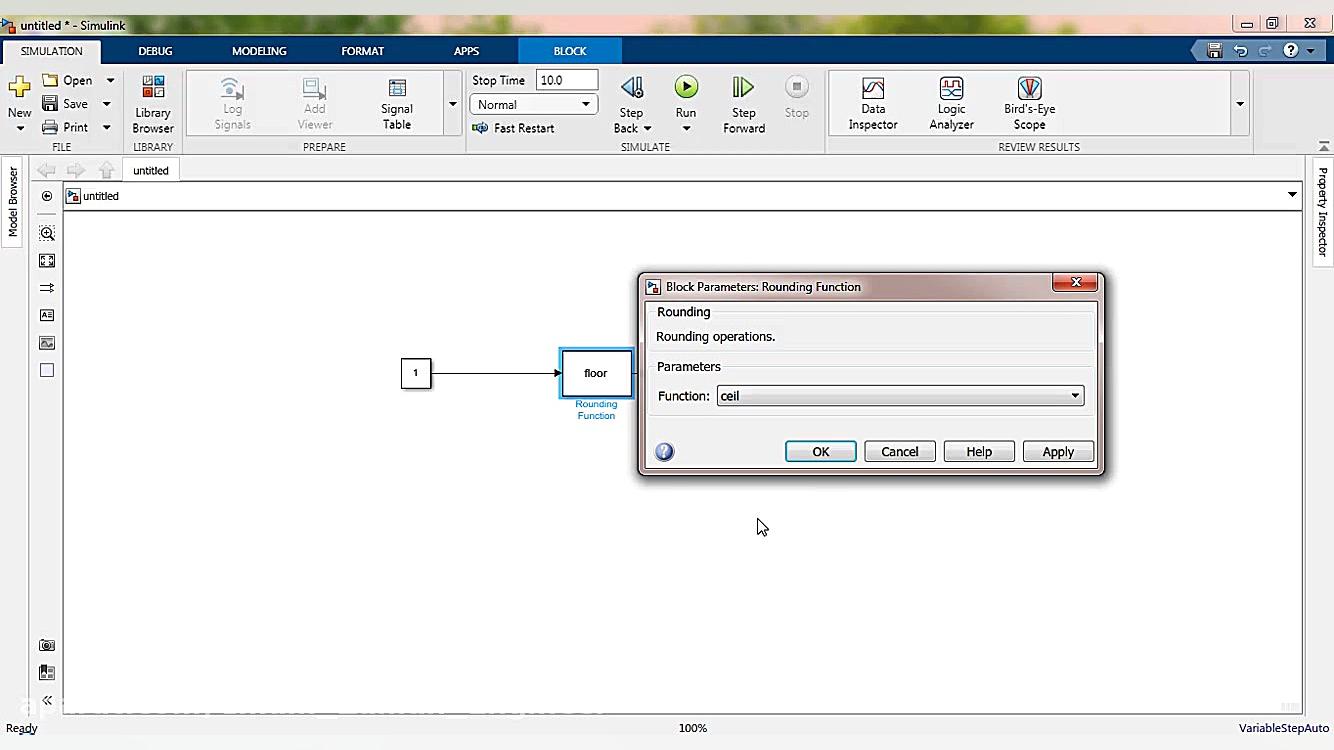Open the Save options dropdown arrow
1334x750 pixels.
click(107, 104)
